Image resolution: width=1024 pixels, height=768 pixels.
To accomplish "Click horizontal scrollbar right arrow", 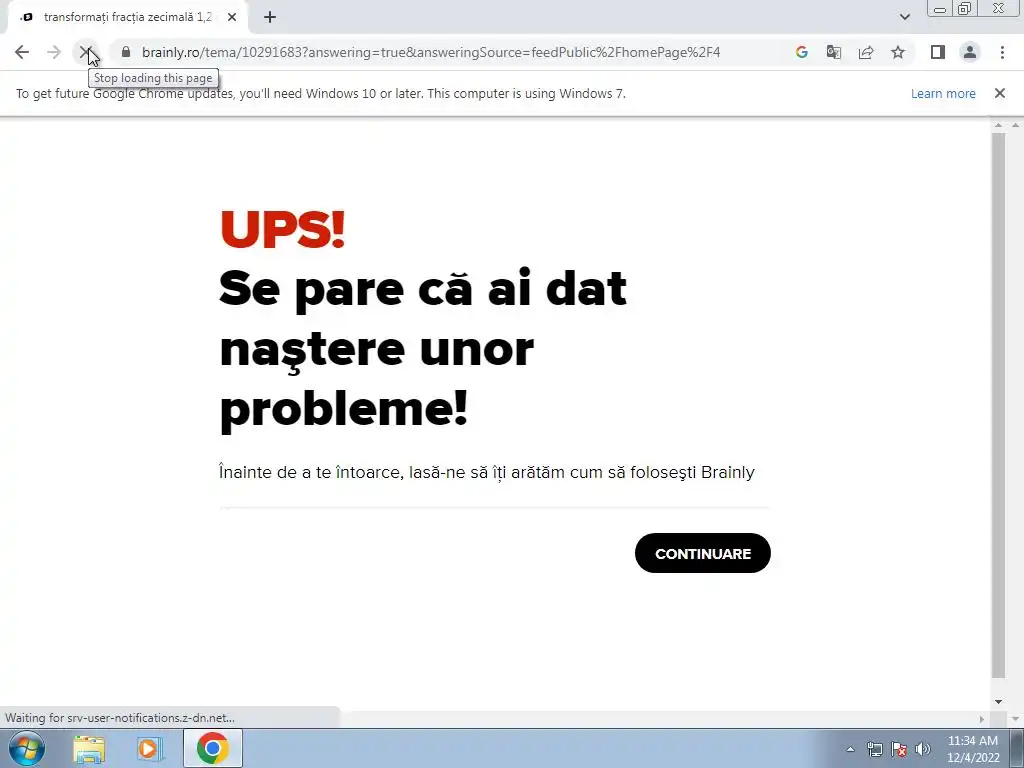I will [x=982, y=719].
